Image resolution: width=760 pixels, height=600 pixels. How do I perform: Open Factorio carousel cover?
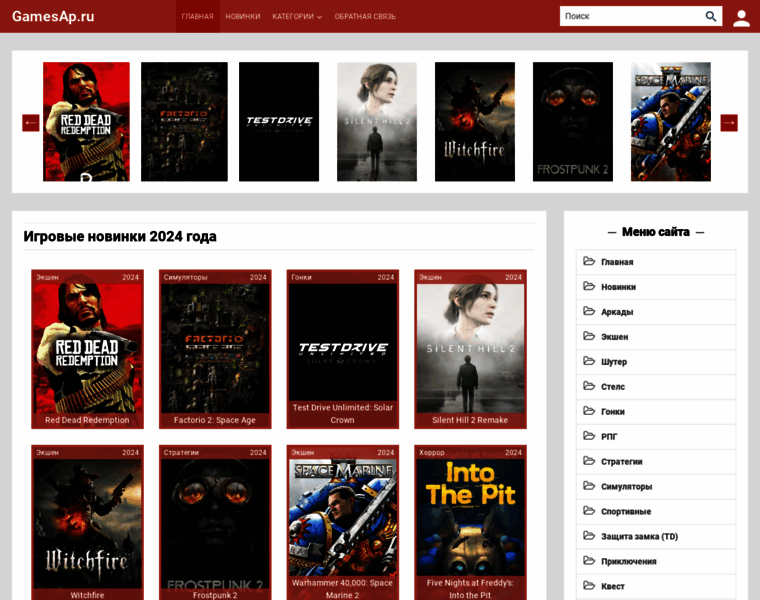[x=184, y=122]
